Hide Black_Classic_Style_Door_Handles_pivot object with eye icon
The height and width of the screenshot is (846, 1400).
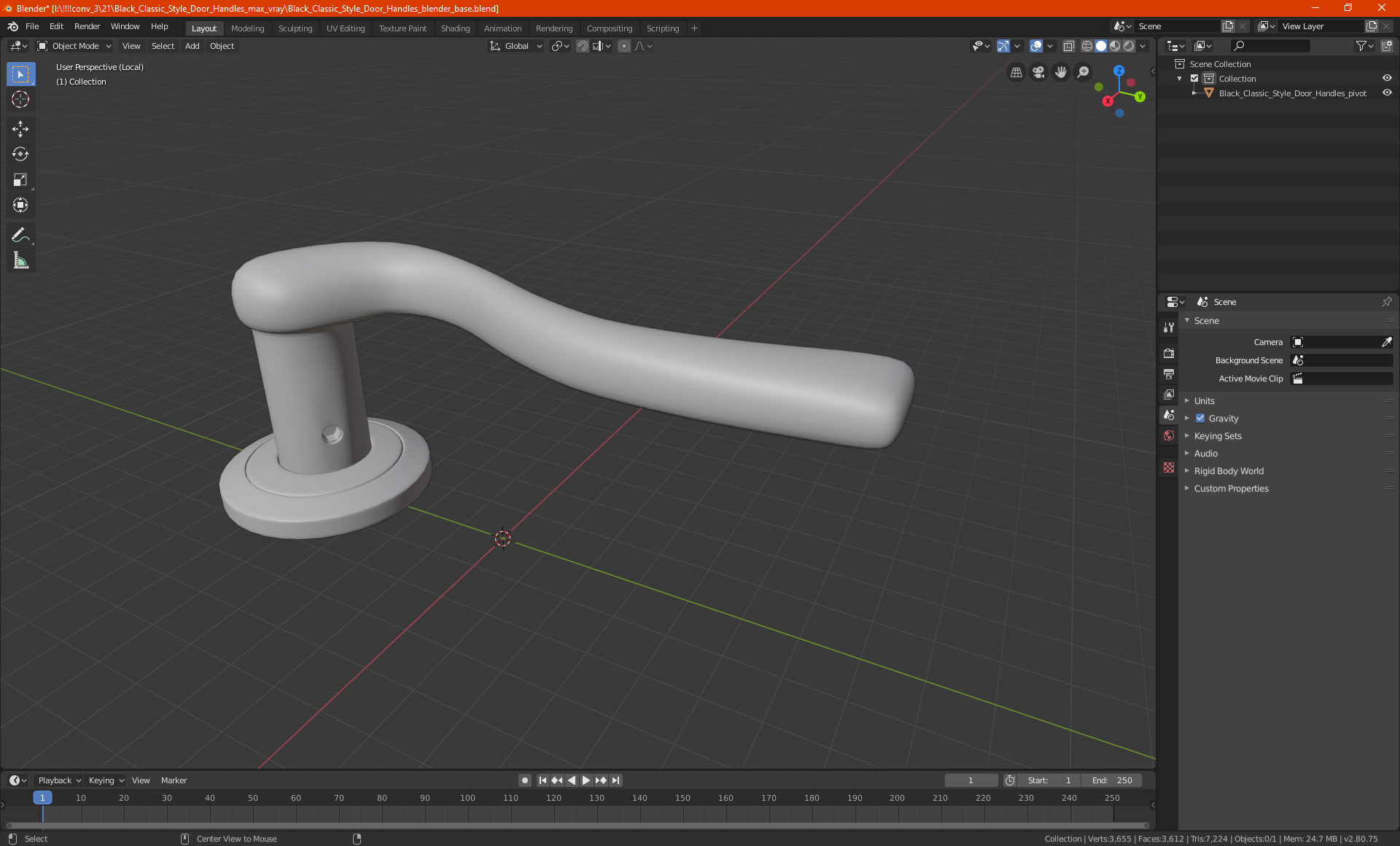point(1387,93)
